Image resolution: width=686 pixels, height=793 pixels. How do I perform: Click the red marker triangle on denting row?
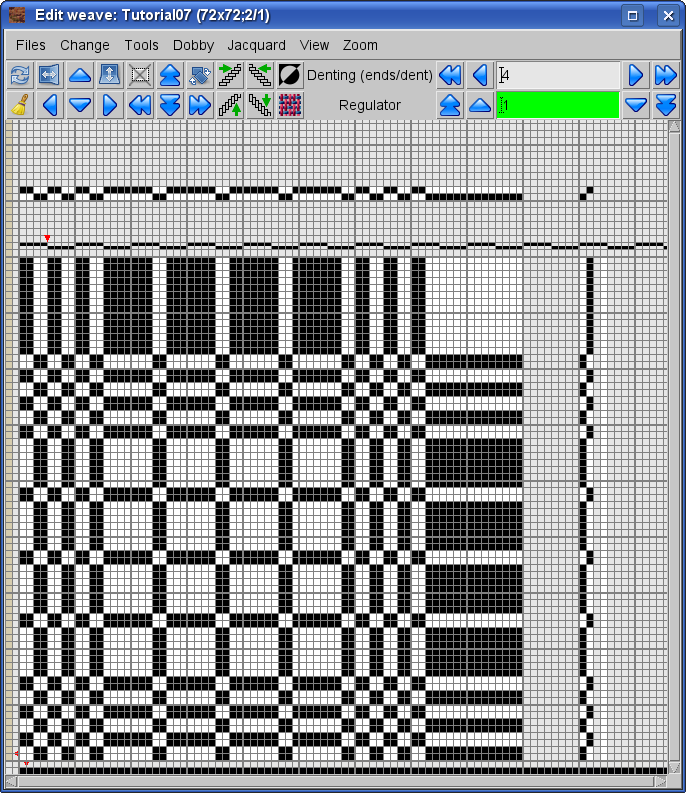(x=47, y=238)
